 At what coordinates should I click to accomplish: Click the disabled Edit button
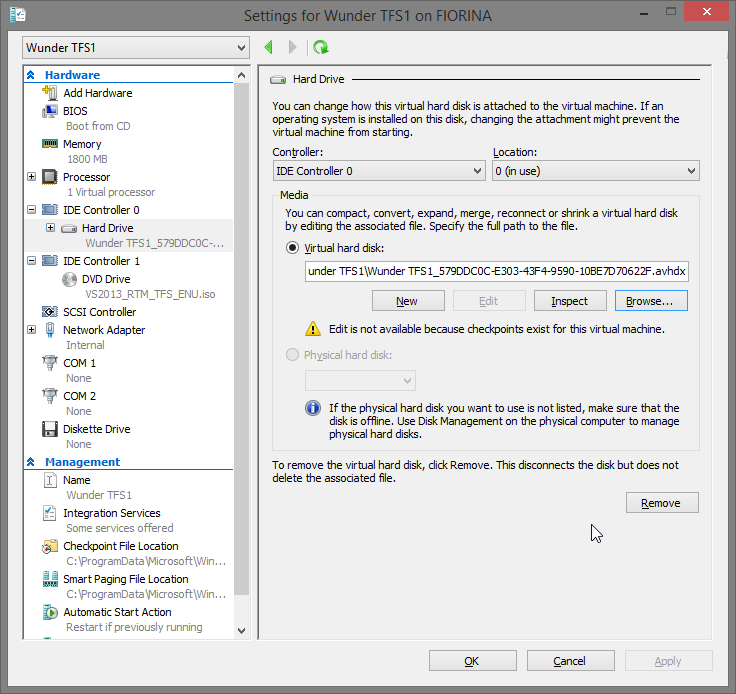click(489, 301)
